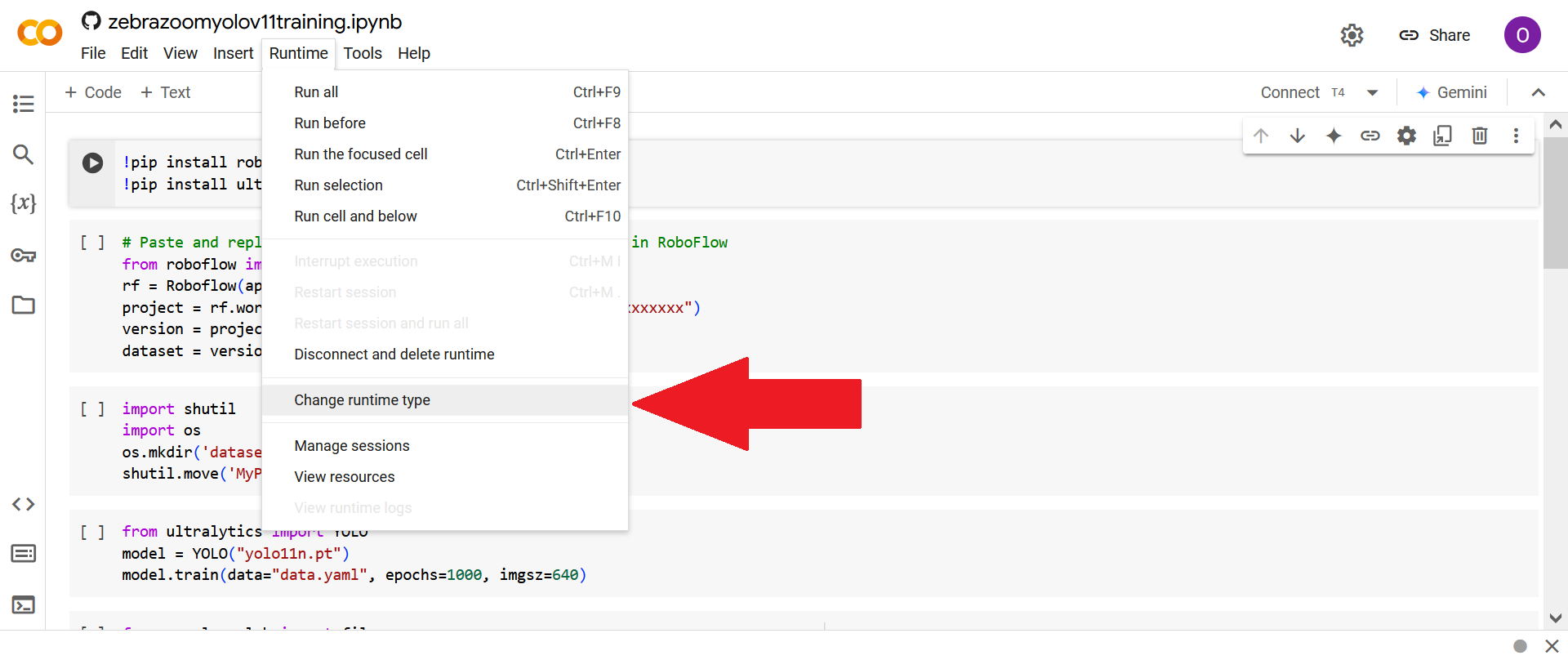Click the cell Gemini sparkle icon
Screen dimensions: 1568x660
point(1334,136)
